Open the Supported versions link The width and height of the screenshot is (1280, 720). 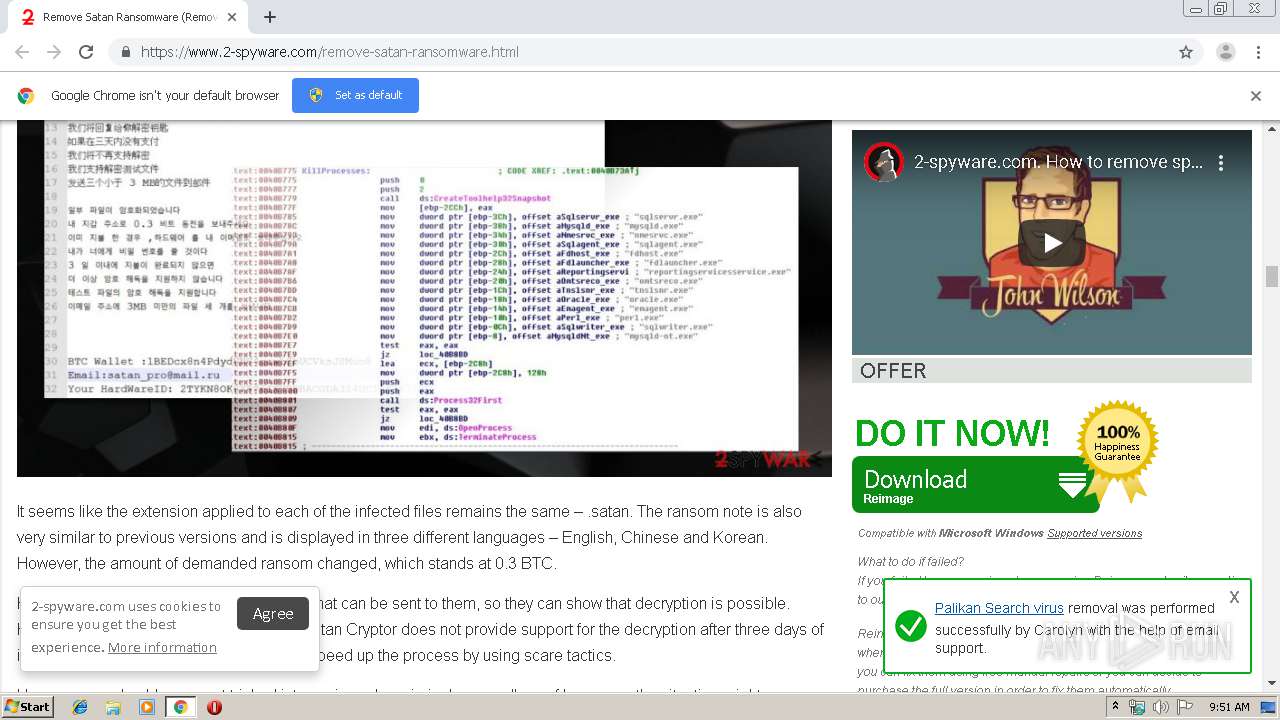click(x=1094, y=533)
